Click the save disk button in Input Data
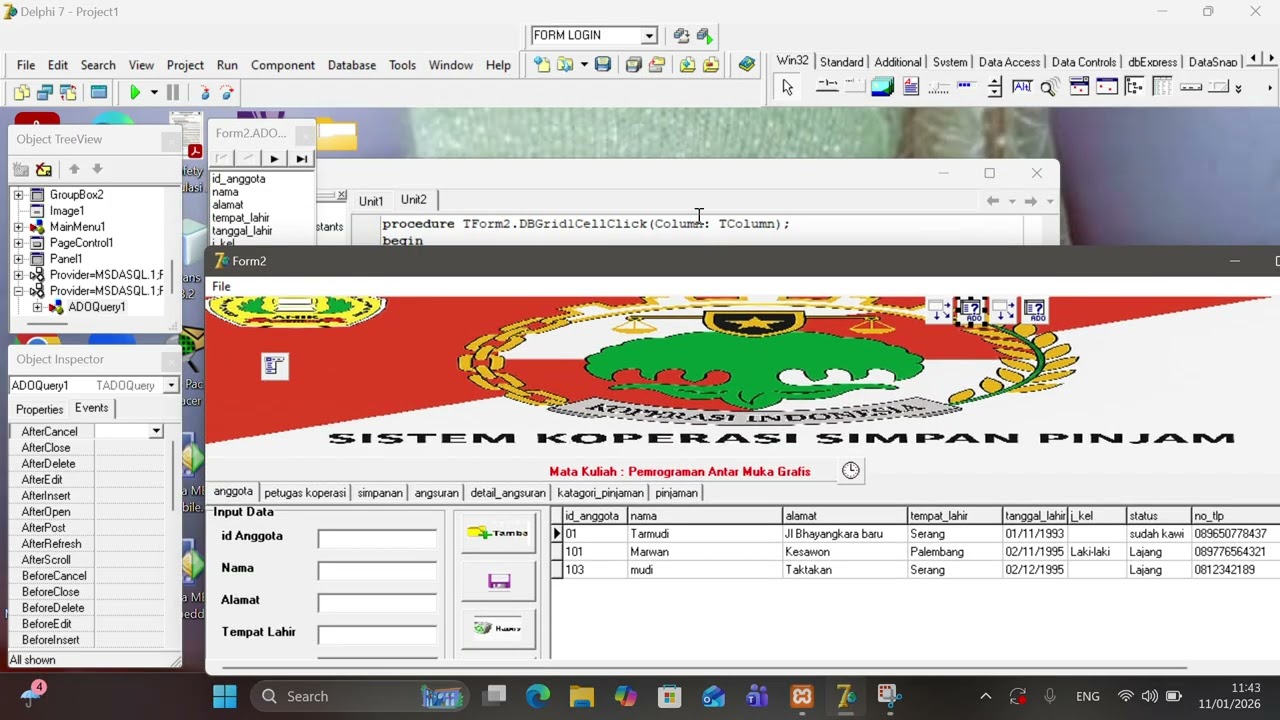1280x720 pixels. [x=499, y=581]
